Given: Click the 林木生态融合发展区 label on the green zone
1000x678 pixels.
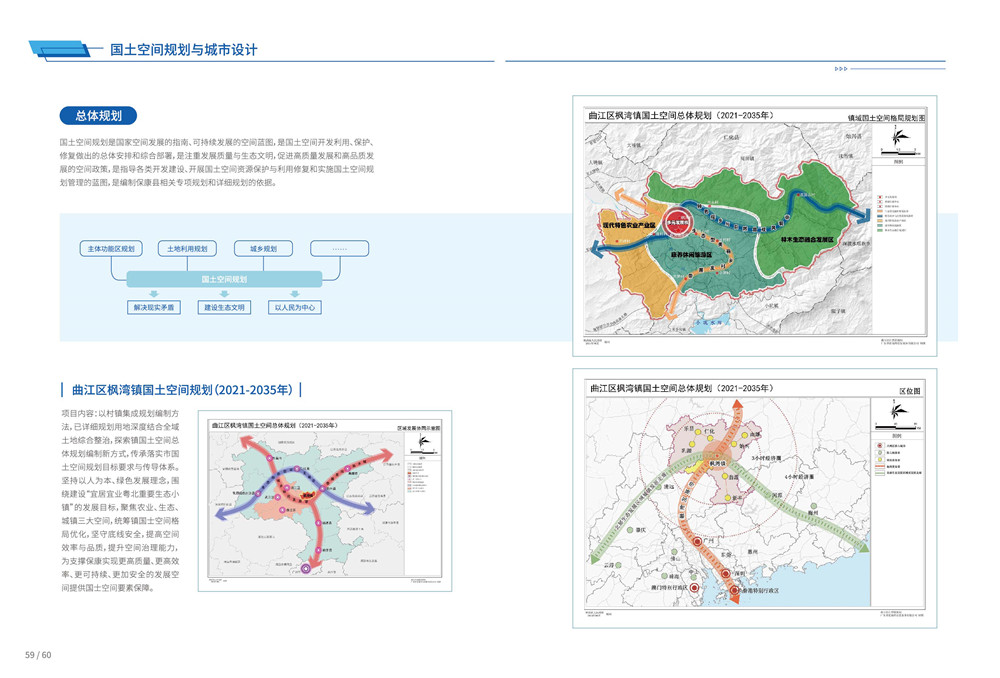Looking at the screenshot, I should pos(807,240).
